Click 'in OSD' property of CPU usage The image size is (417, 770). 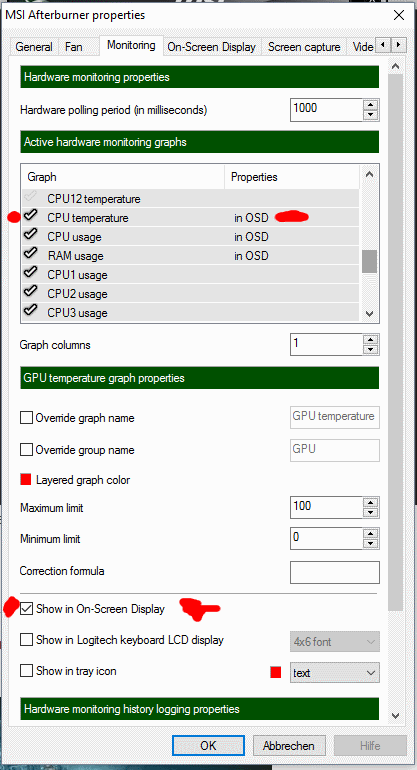click(251, 237)
